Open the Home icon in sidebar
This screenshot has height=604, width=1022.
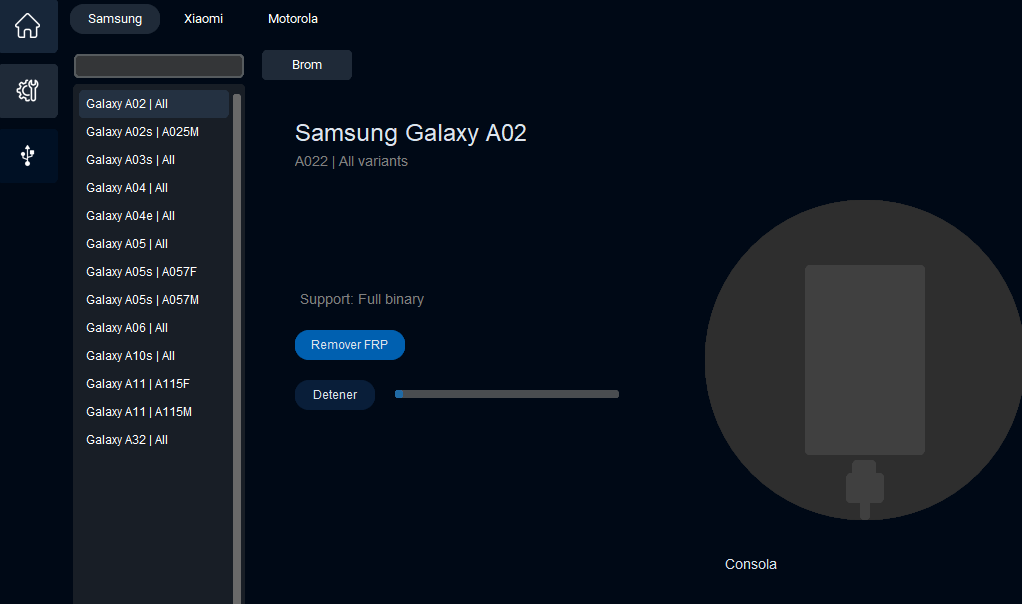[28, 26]
